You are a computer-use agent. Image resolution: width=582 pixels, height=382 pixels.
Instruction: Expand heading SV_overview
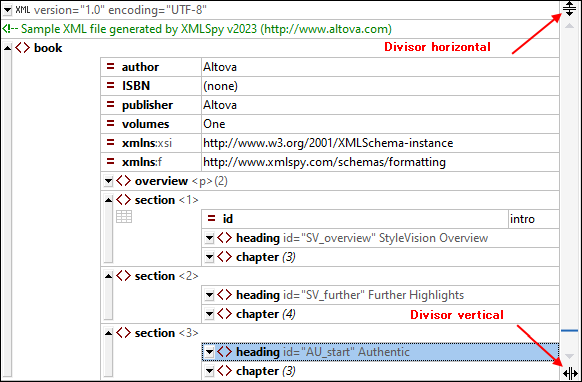pyautogui.click(x=209, y=238)
